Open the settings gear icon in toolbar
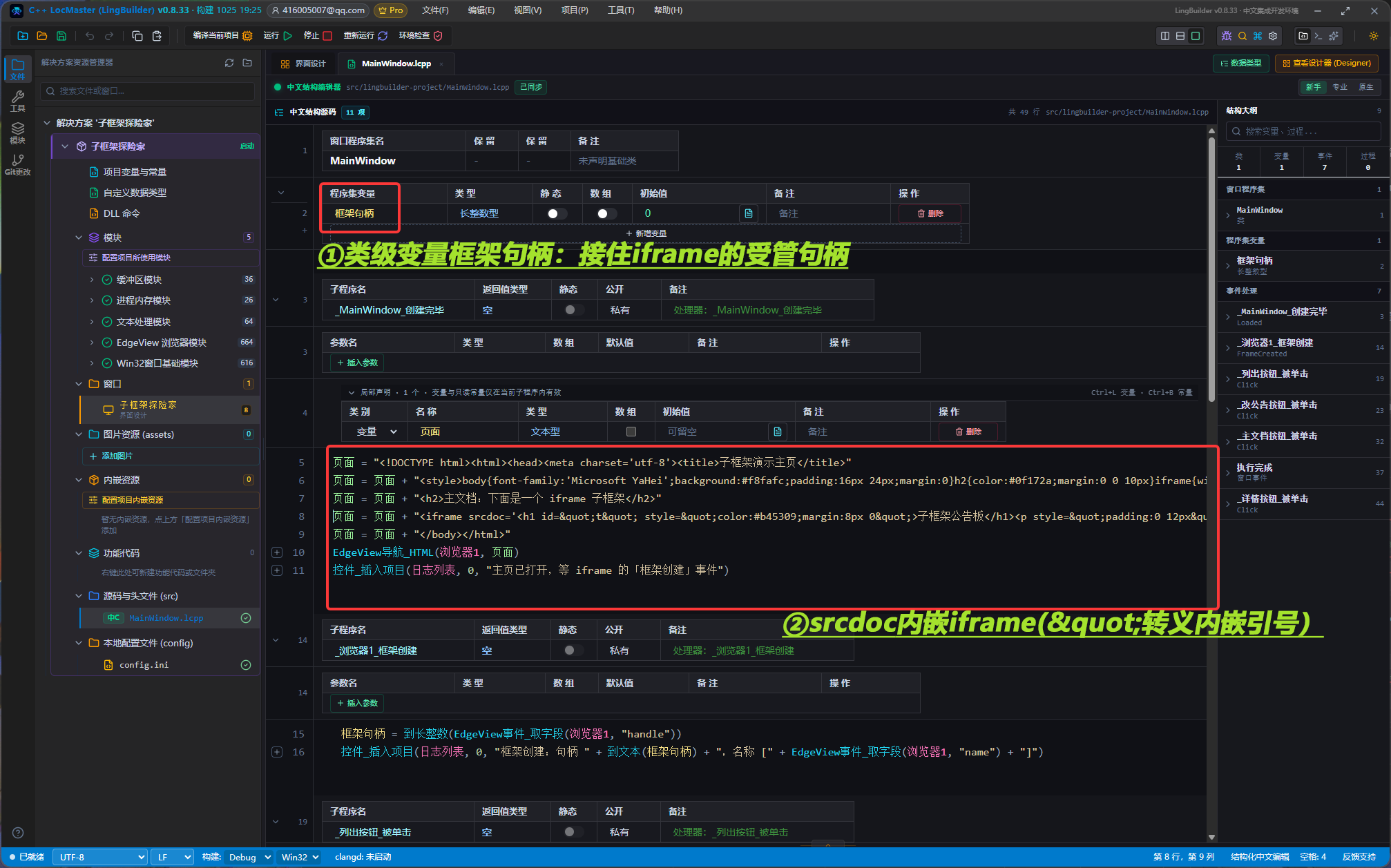 pyautogui.click(x=1273, y=36)
